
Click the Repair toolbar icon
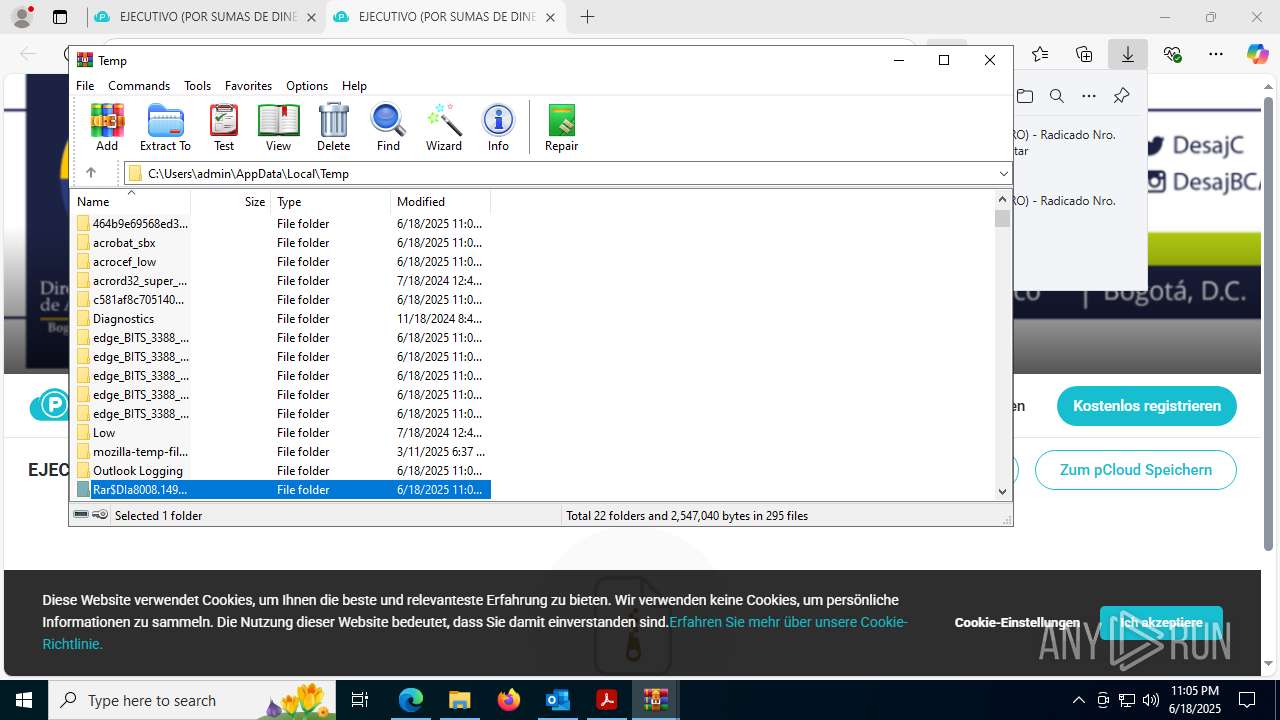click(561, 127)
